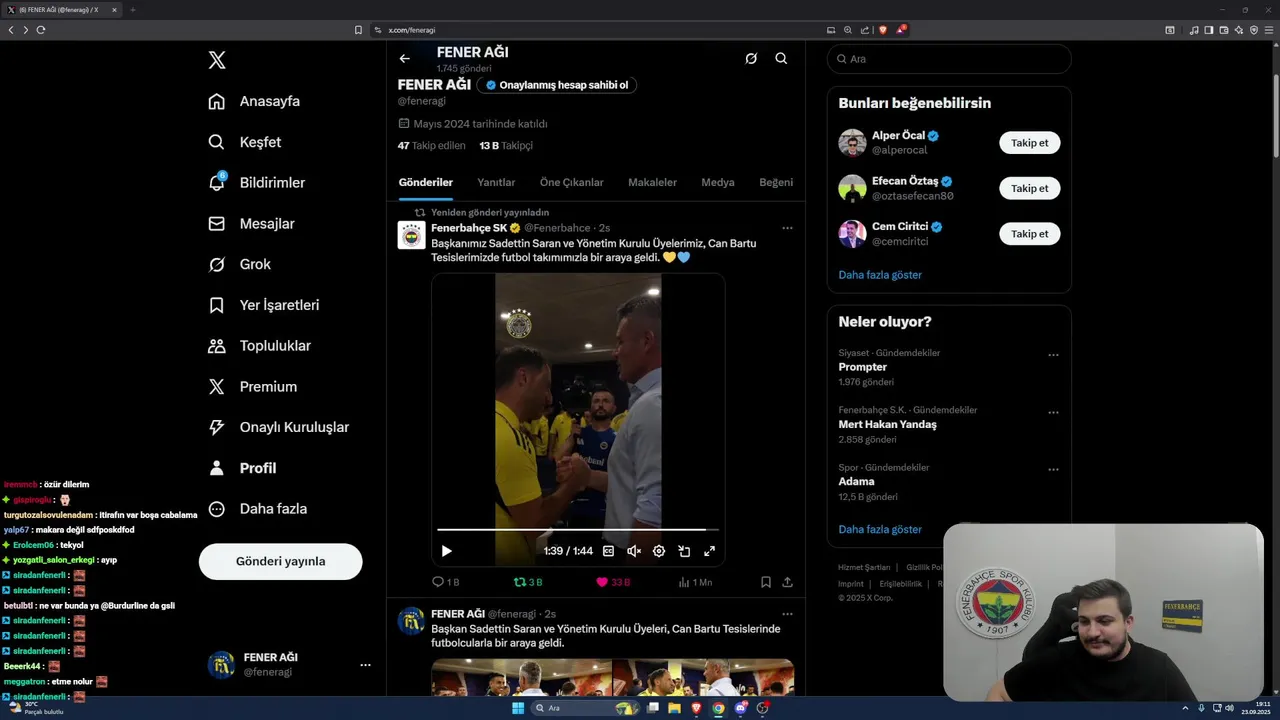Open Mesajlar messages
Screen dimensions: 1280x720
click(251, 224)
